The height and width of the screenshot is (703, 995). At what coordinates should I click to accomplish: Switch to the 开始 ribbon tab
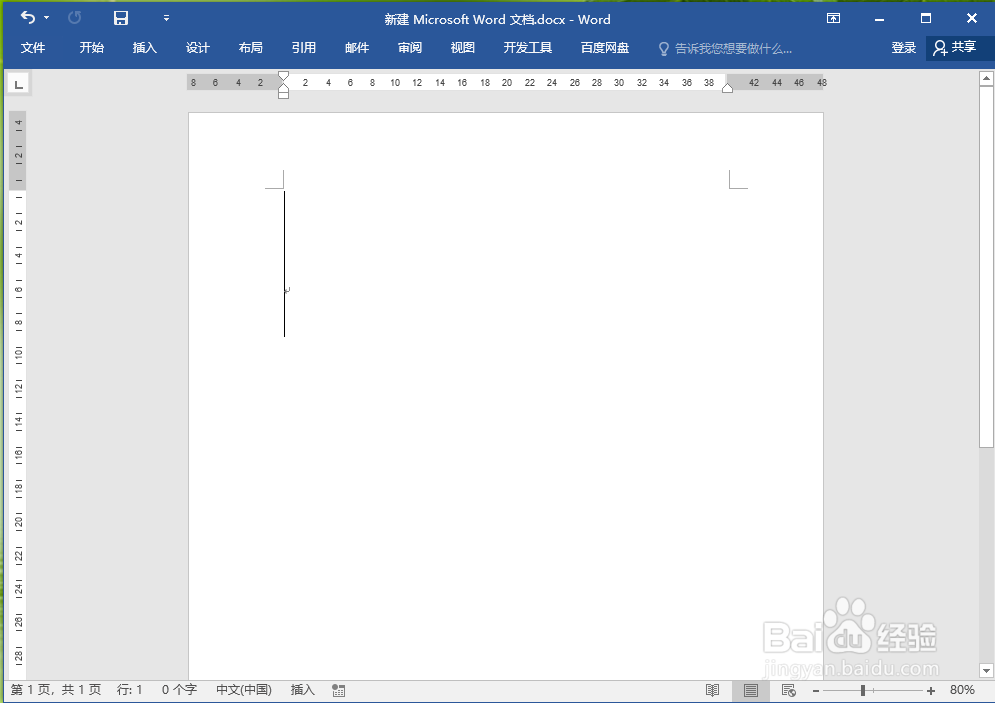91,48
